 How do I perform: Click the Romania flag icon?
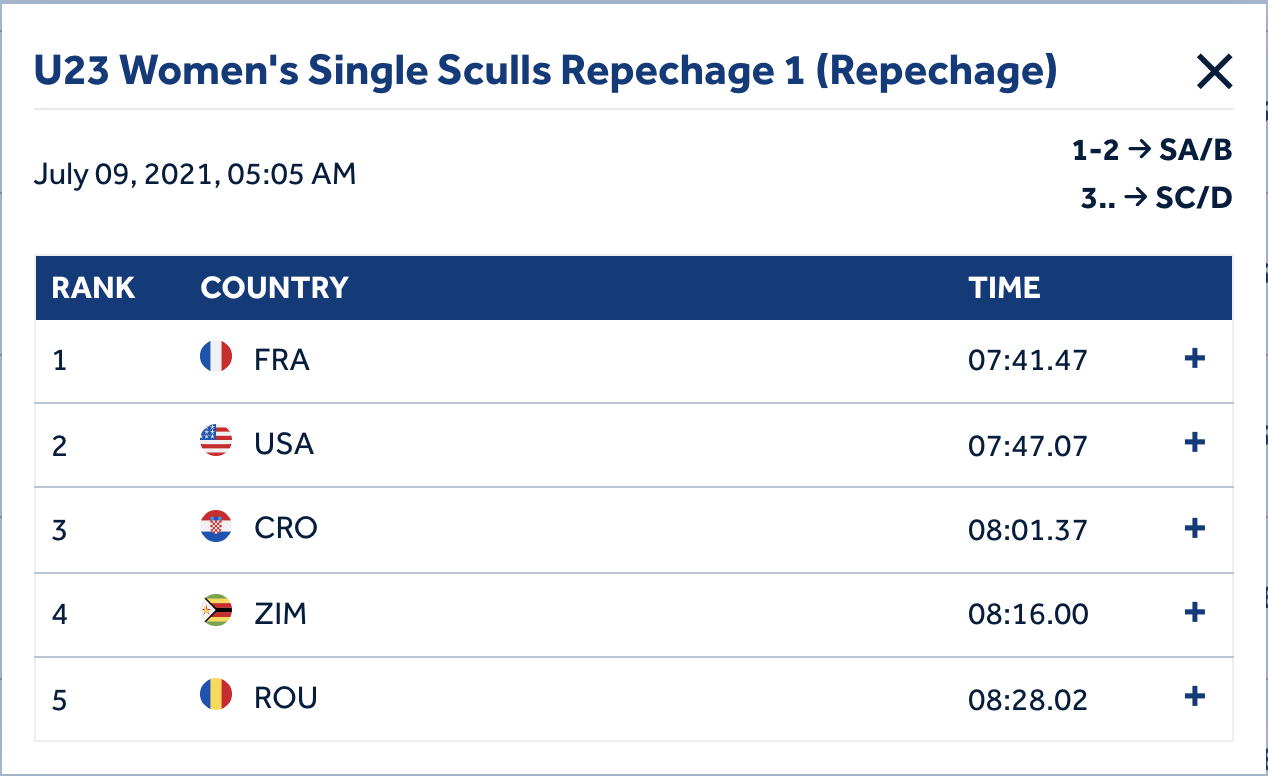click(216, 695)
